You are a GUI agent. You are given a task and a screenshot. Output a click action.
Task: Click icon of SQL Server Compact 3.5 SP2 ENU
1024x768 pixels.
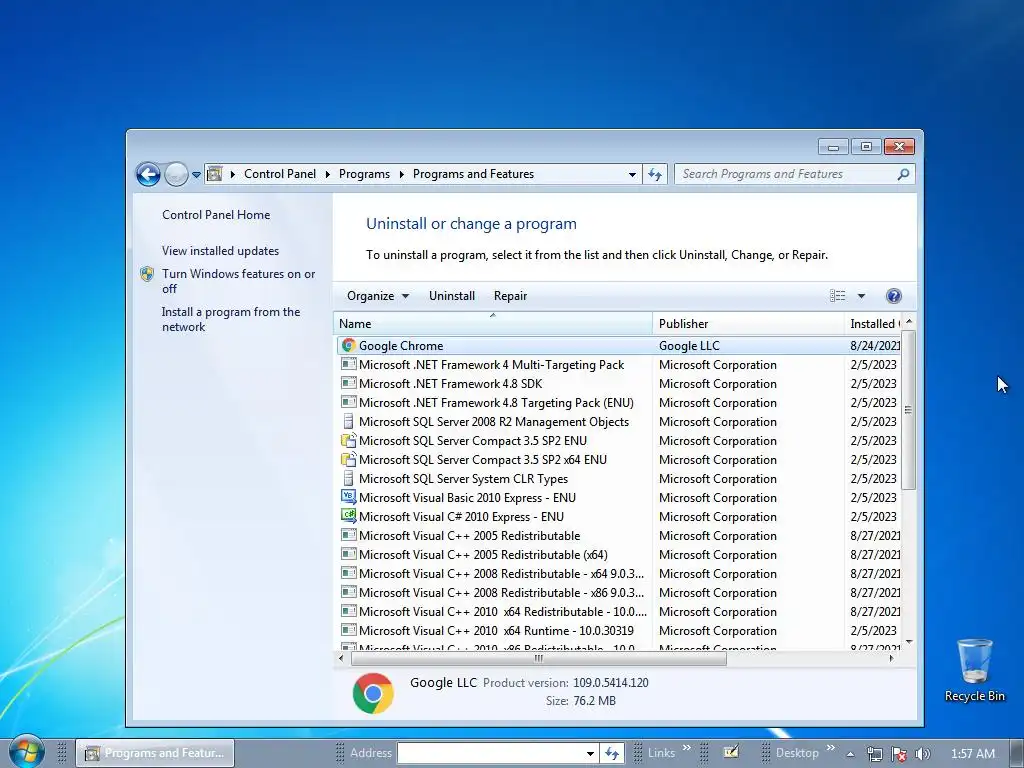[x=349, y=440]
